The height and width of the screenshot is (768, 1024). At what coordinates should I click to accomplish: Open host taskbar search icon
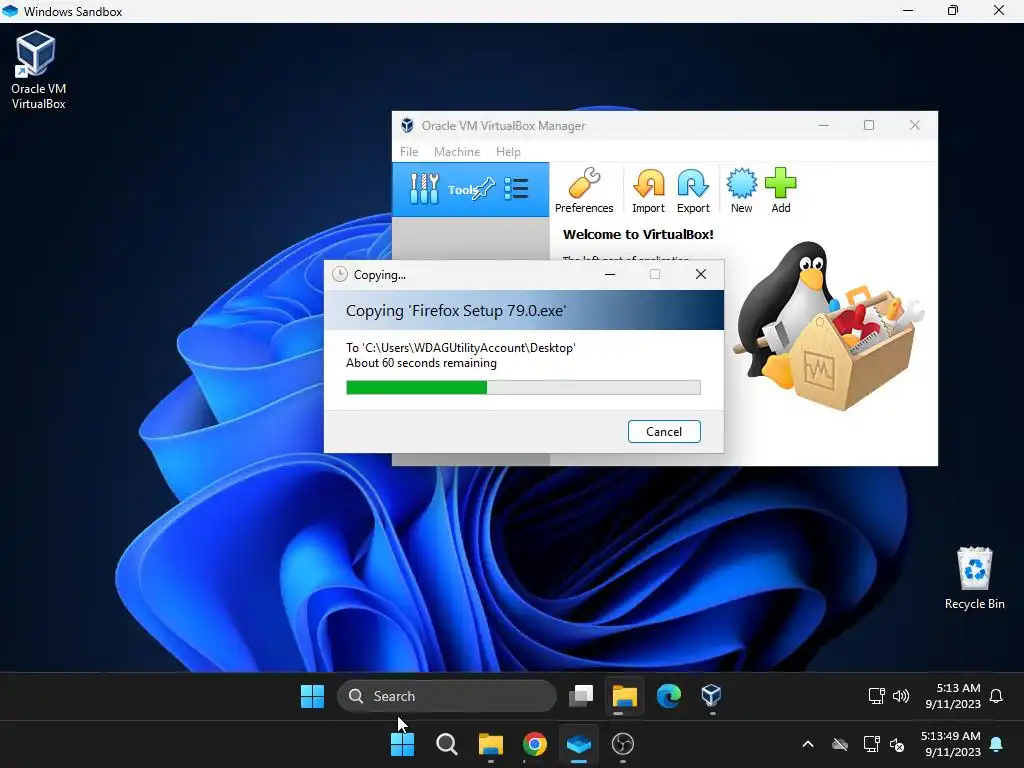coord(447,744)
